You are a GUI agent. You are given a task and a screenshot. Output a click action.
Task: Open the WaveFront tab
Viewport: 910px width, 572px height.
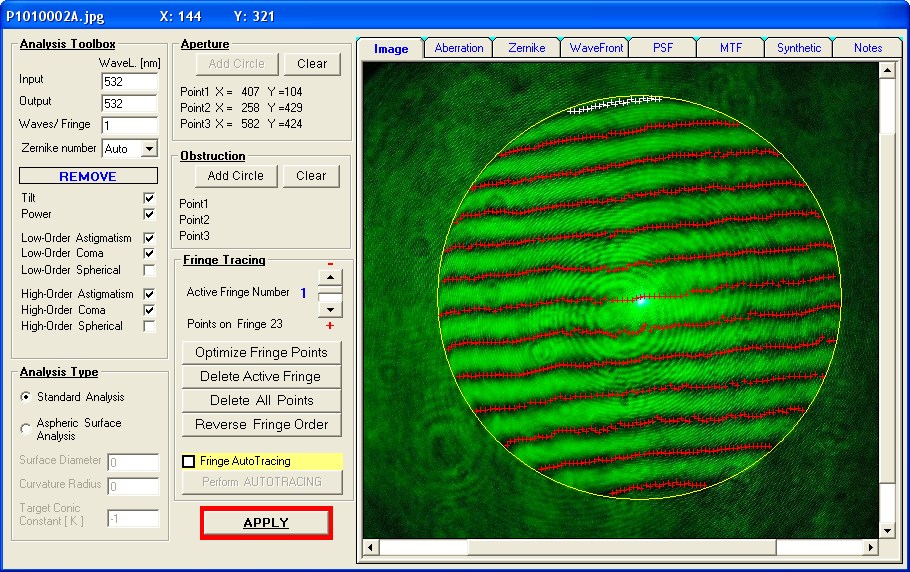596,48
